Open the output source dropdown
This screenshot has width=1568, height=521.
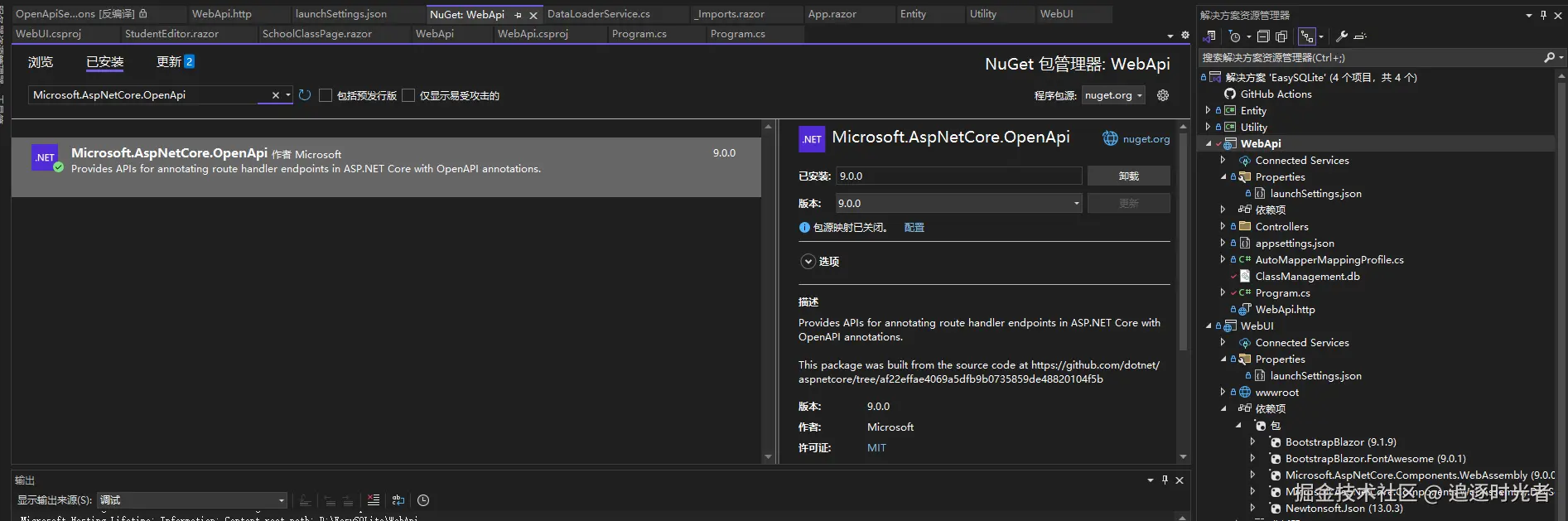[192, 500]
